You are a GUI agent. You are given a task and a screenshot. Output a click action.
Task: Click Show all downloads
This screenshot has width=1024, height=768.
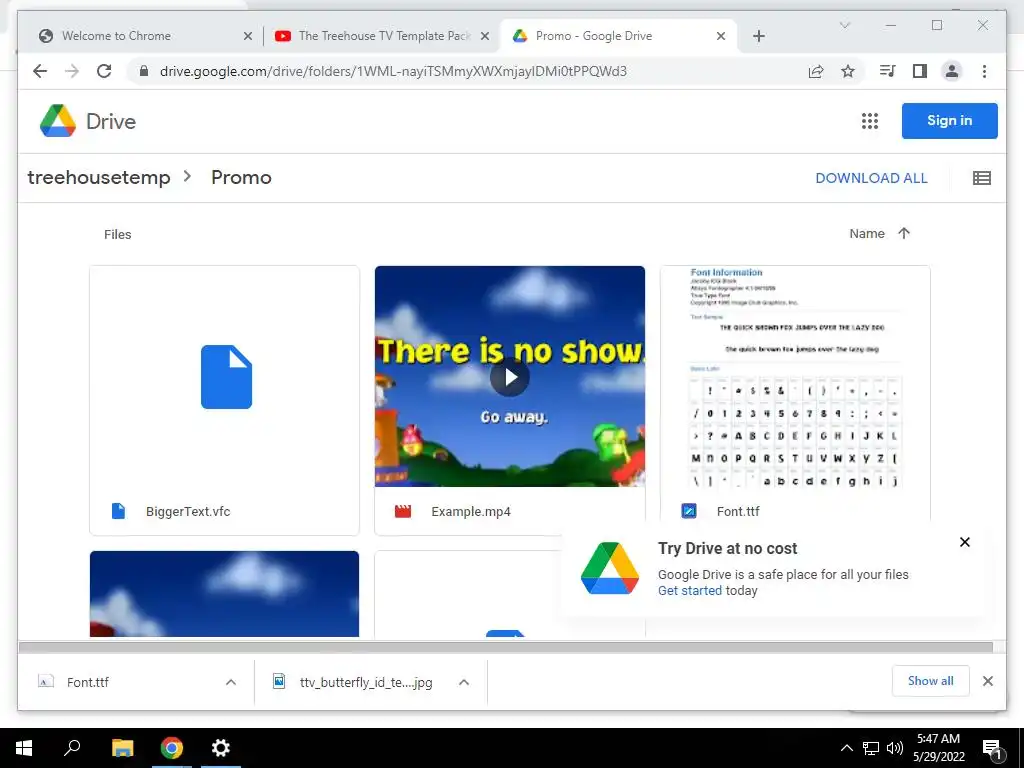(x=931, y=681)
